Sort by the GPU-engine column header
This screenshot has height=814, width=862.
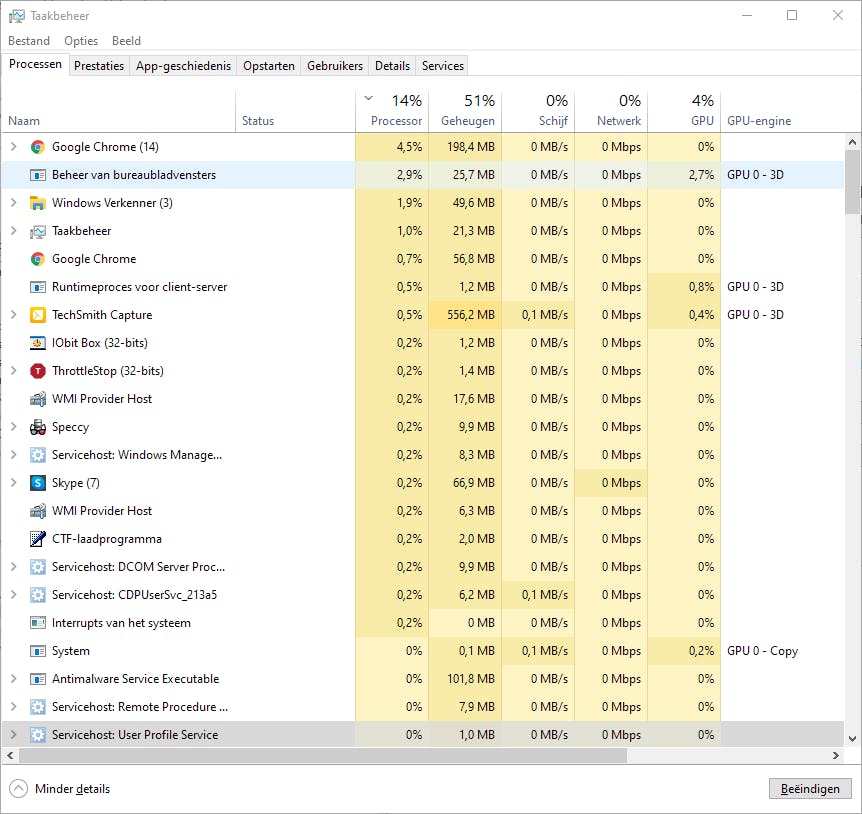tap(782, 112)
